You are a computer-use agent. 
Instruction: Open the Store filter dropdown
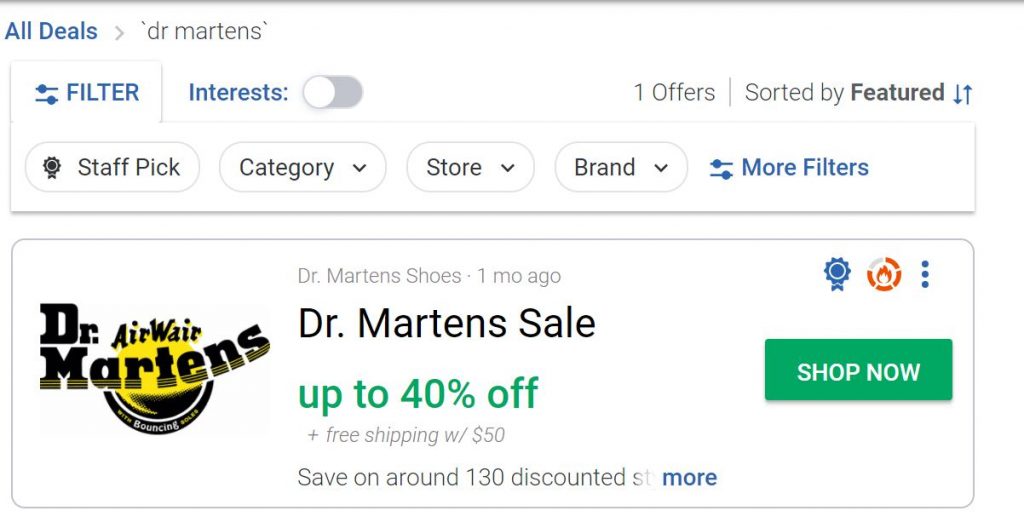[470, 167]
